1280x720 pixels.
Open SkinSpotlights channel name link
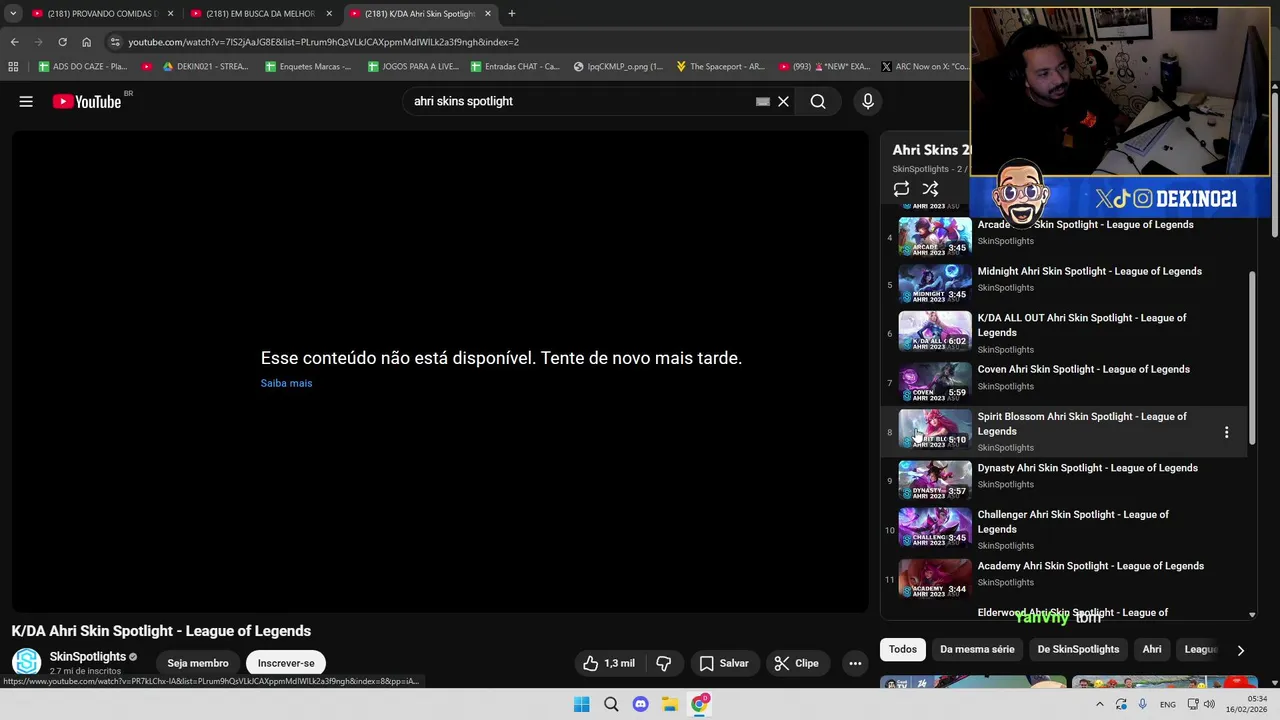[88, 656]
